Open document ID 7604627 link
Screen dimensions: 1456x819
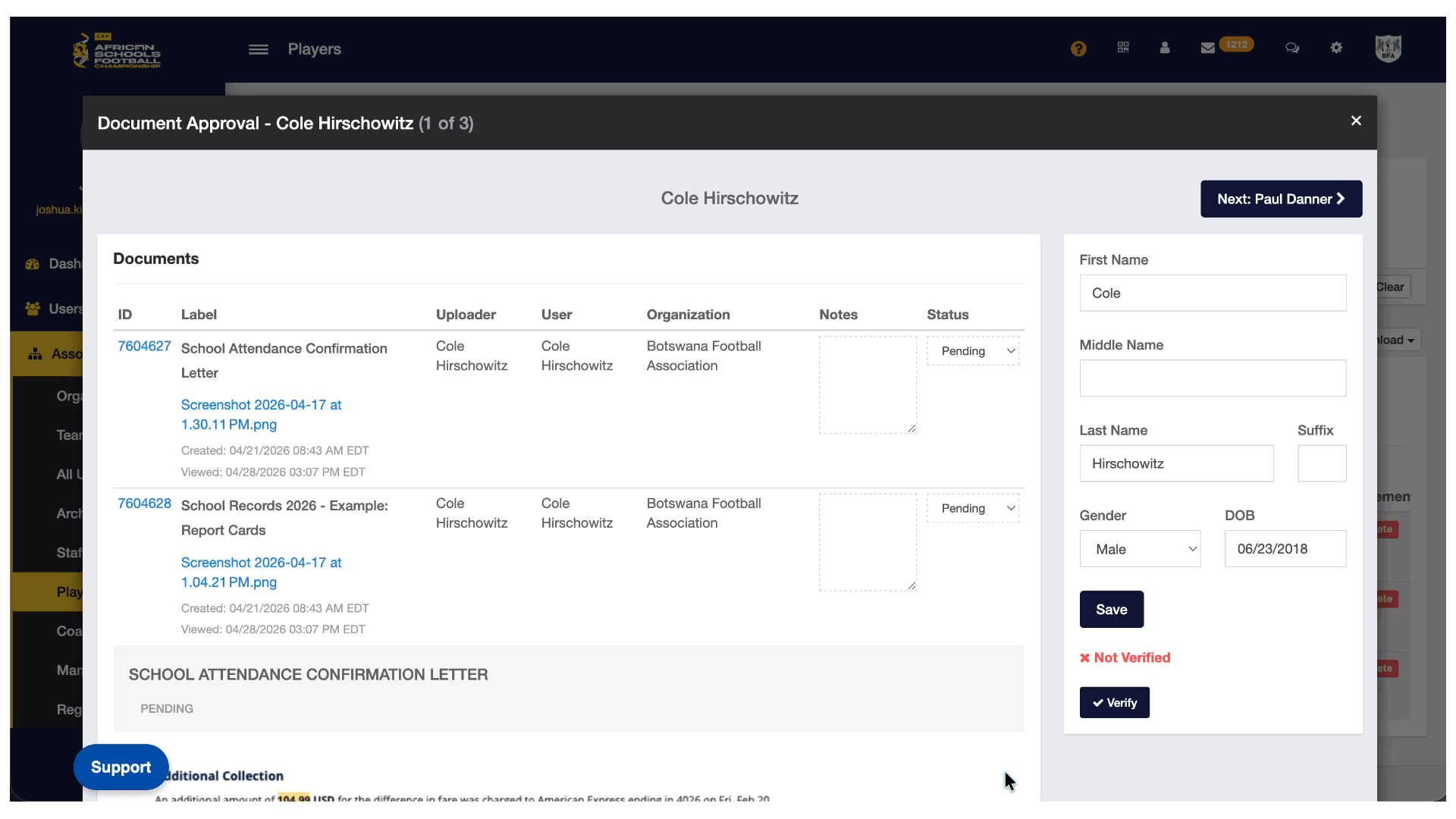[x=144, y=346]
